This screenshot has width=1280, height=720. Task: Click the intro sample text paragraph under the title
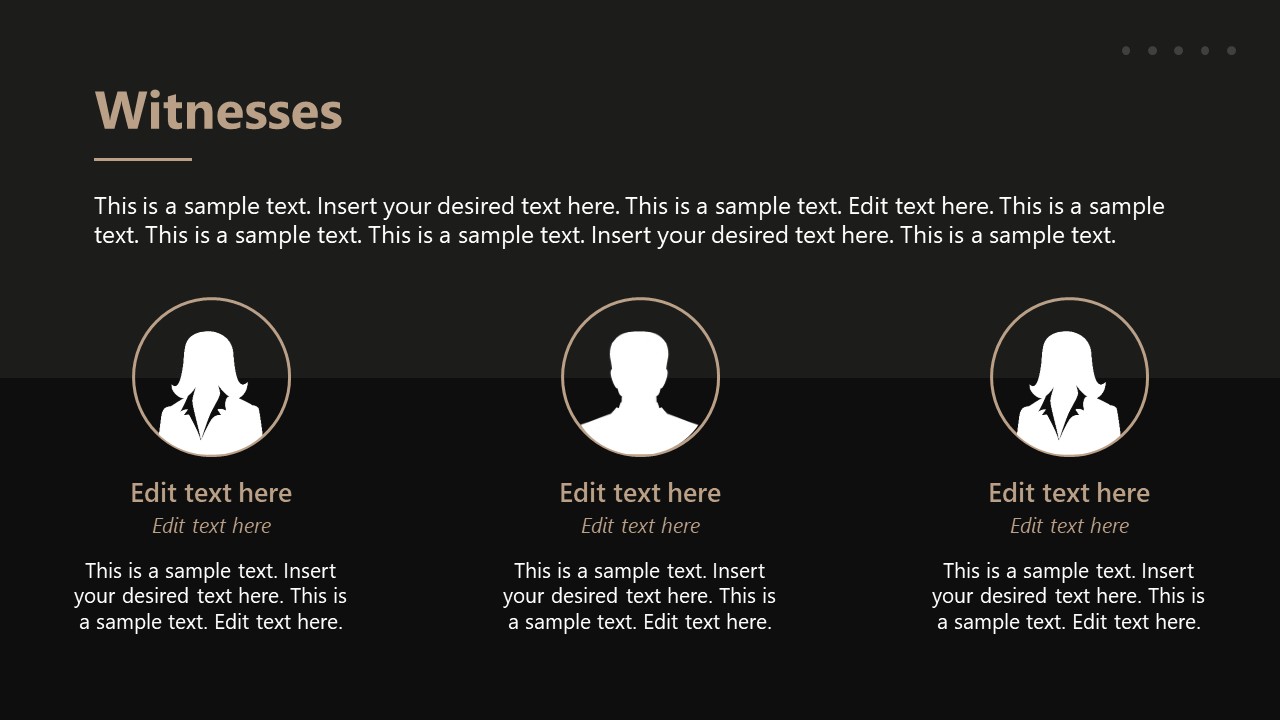[629, 220]
